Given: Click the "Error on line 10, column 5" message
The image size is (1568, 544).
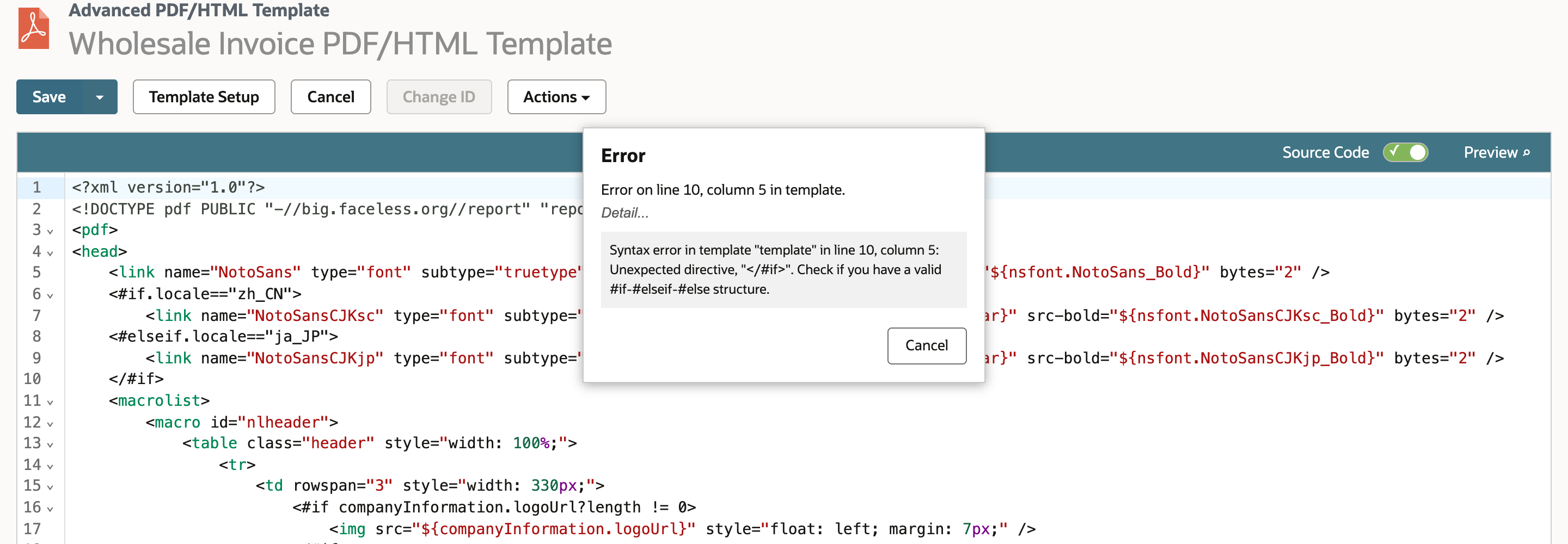Looking at the screenshot, I should click(722, 190).
